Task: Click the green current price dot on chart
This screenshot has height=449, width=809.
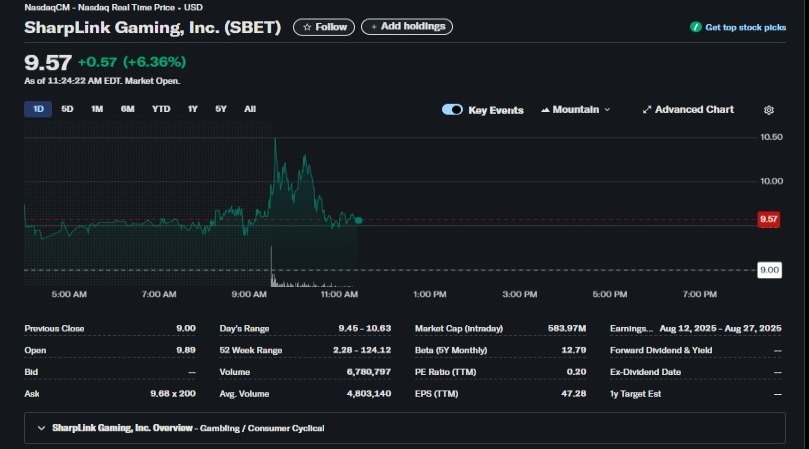Action: tap(359, 220)
